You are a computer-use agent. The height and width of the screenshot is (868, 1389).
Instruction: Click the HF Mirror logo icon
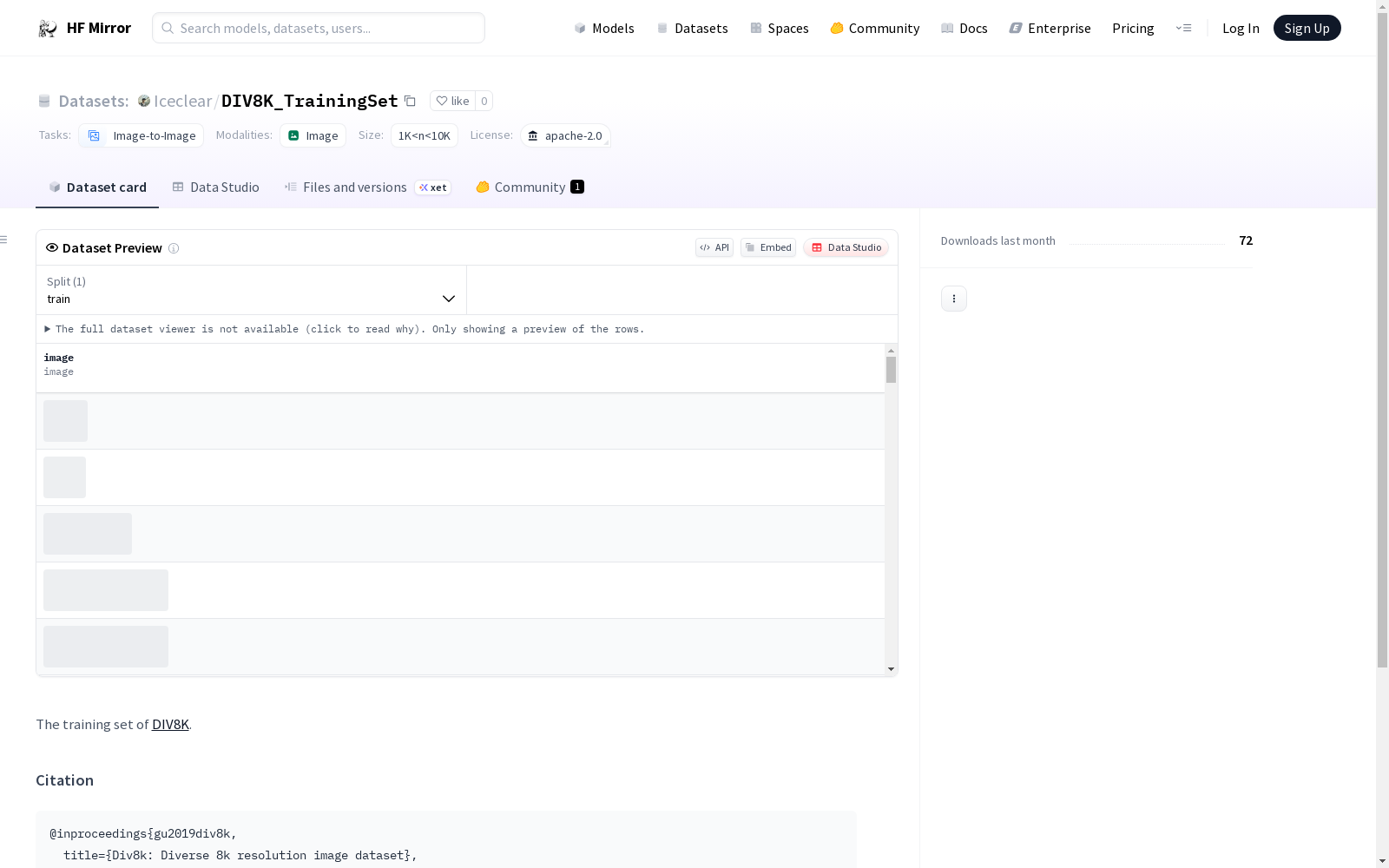point(48,29)
